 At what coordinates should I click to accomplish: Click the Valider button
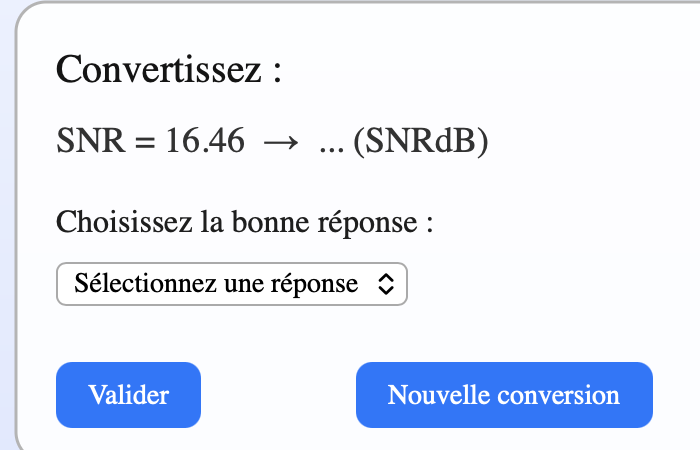point(128,395)
